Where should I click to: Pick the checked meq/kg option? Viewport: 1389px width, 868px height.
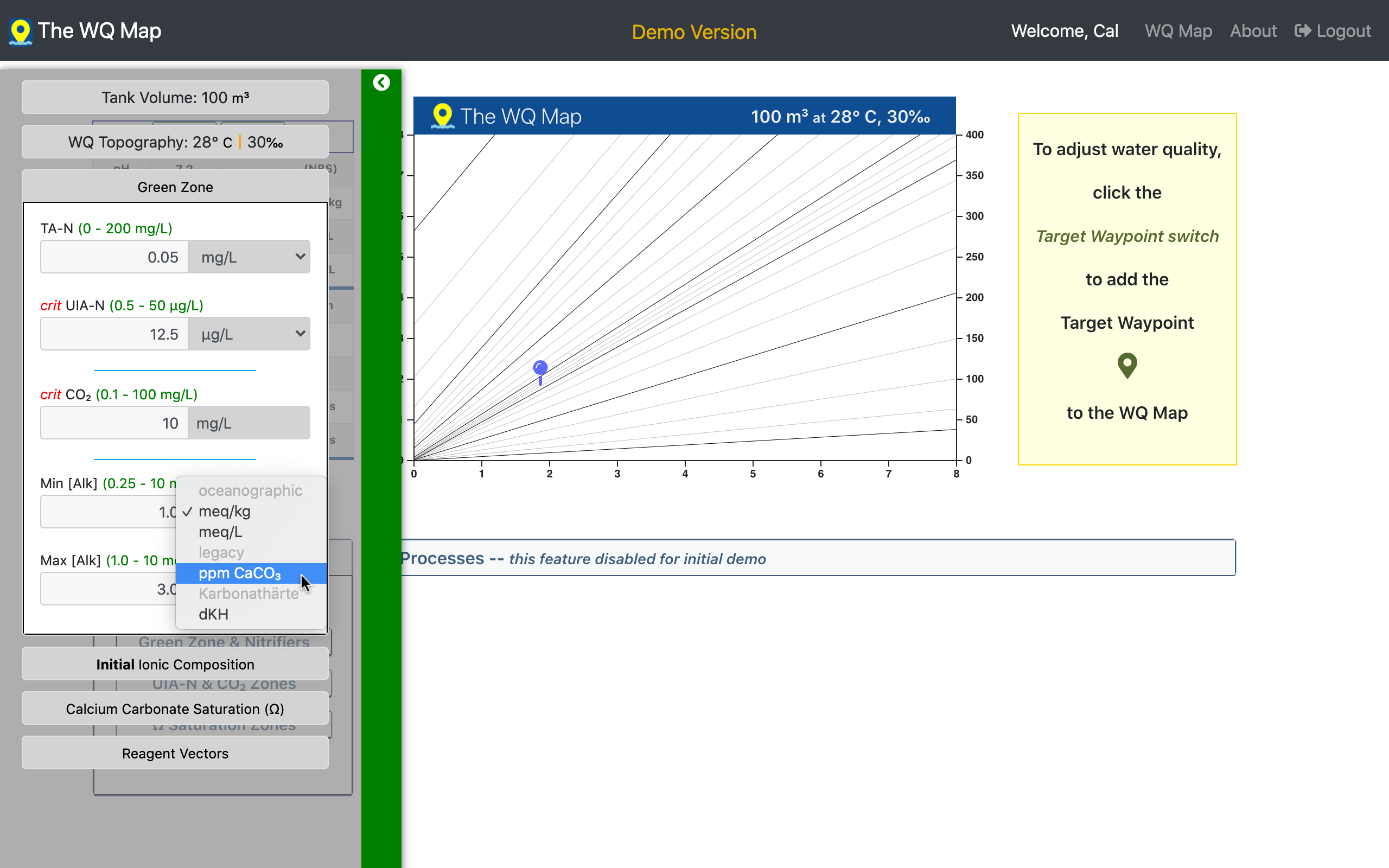pos(225,511)
